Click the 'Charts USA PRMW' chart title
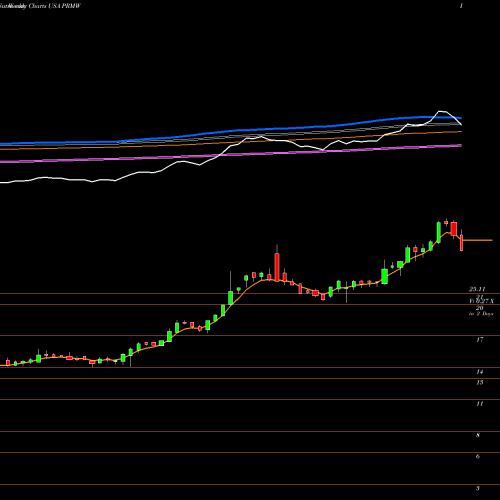 (x=54, y=6)
